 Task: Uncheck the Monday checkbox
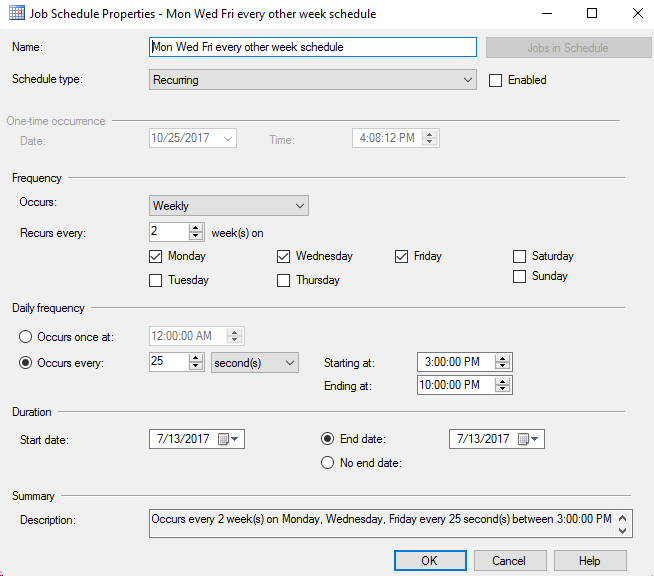(x=155, y=256)
